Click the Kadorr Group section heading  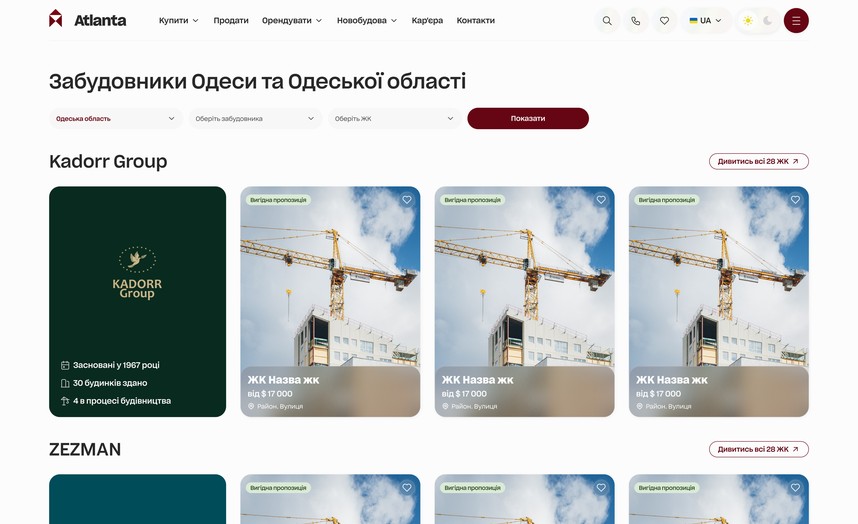tap(108, 162)
